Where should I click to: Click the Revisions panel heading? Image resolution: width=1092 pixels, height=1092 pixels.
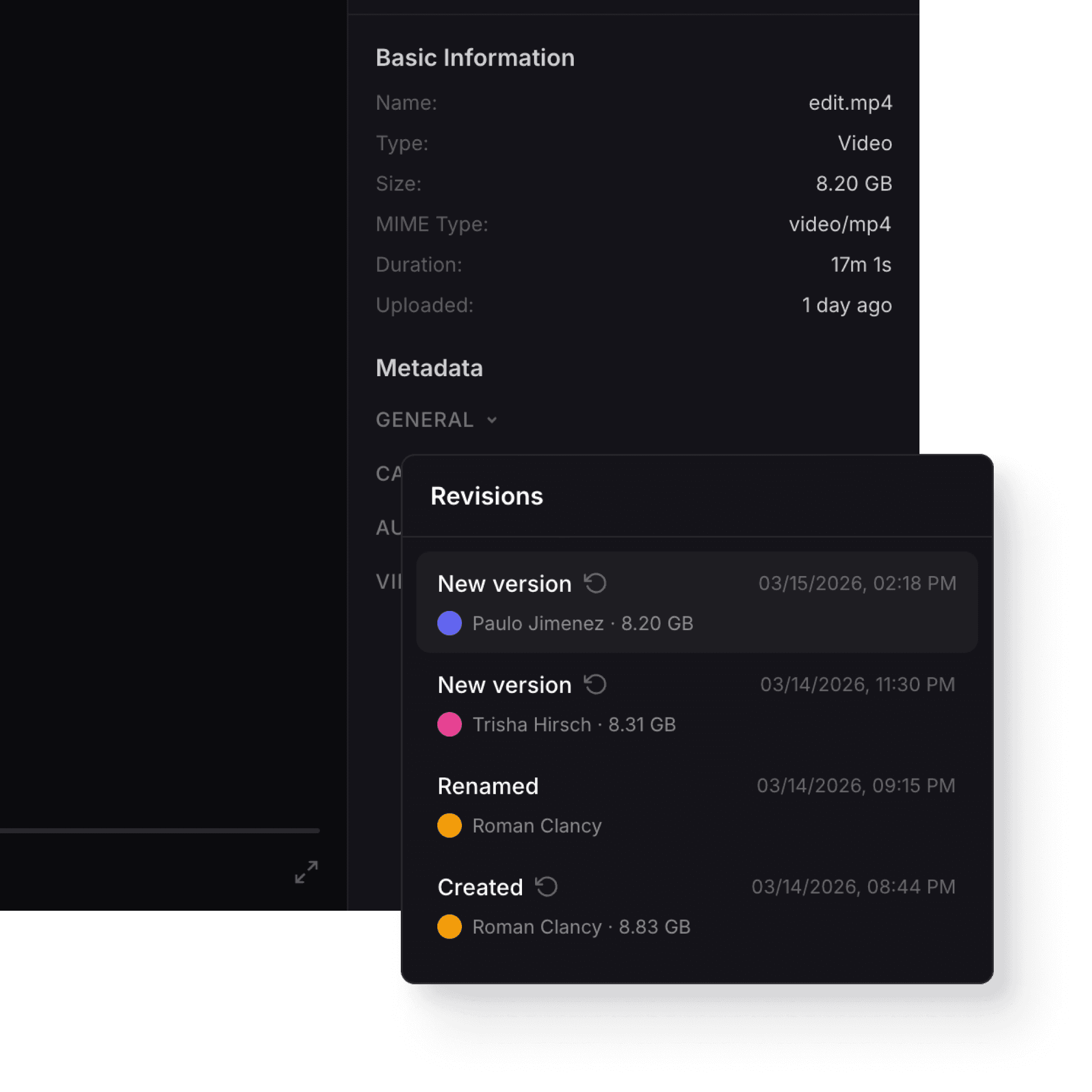point(486,496)
